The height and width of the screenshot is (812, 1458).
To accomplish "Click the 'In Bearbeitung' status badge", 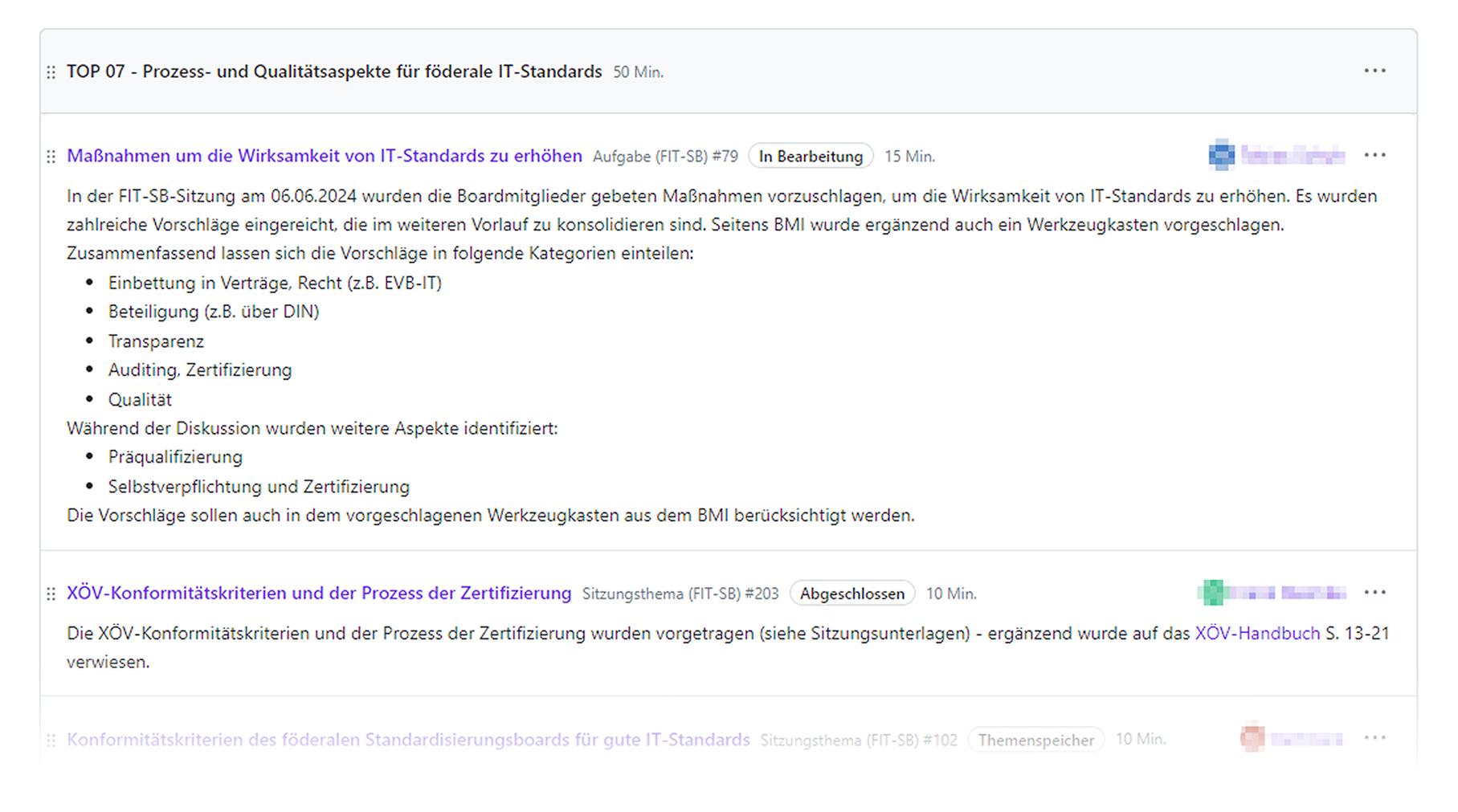I will 810,157.
